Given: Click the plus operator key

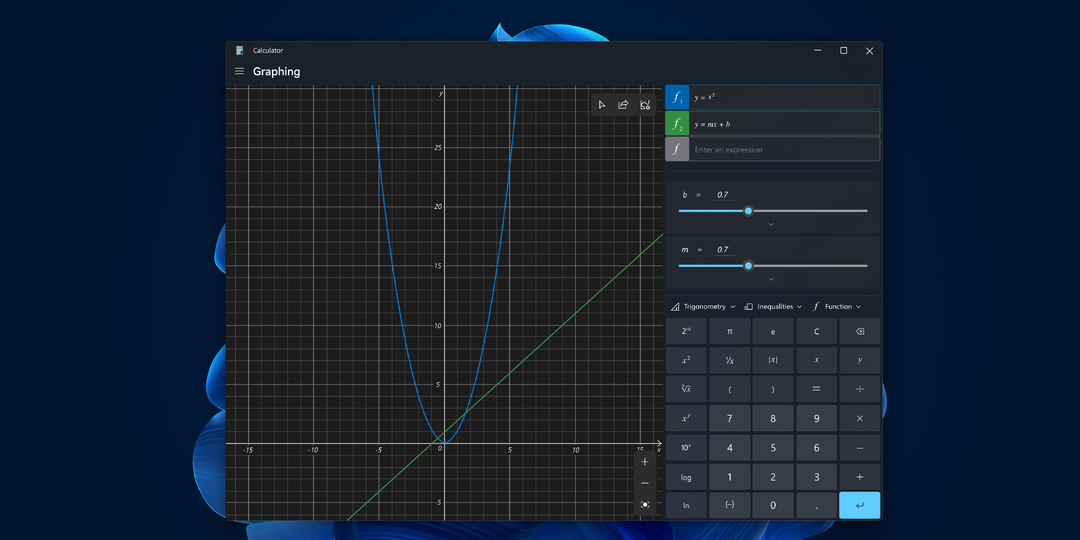Looking at the screenshot, I should [860, 477].
